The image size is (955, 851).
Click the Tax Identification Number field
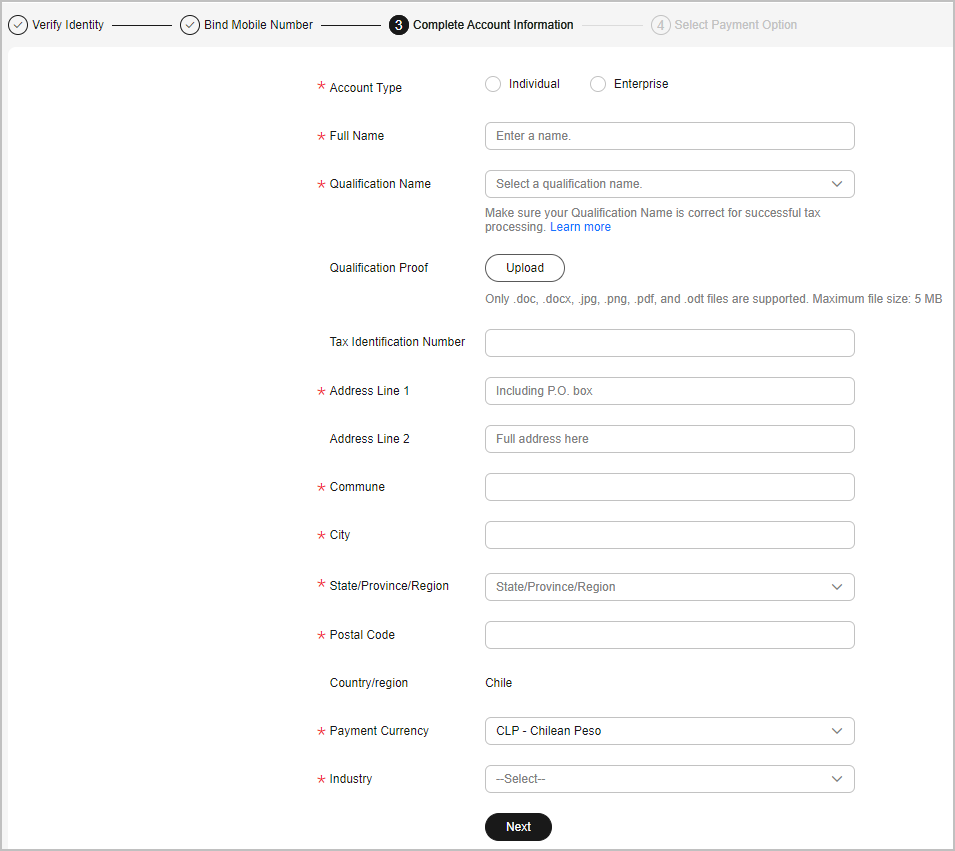[669, 343]
